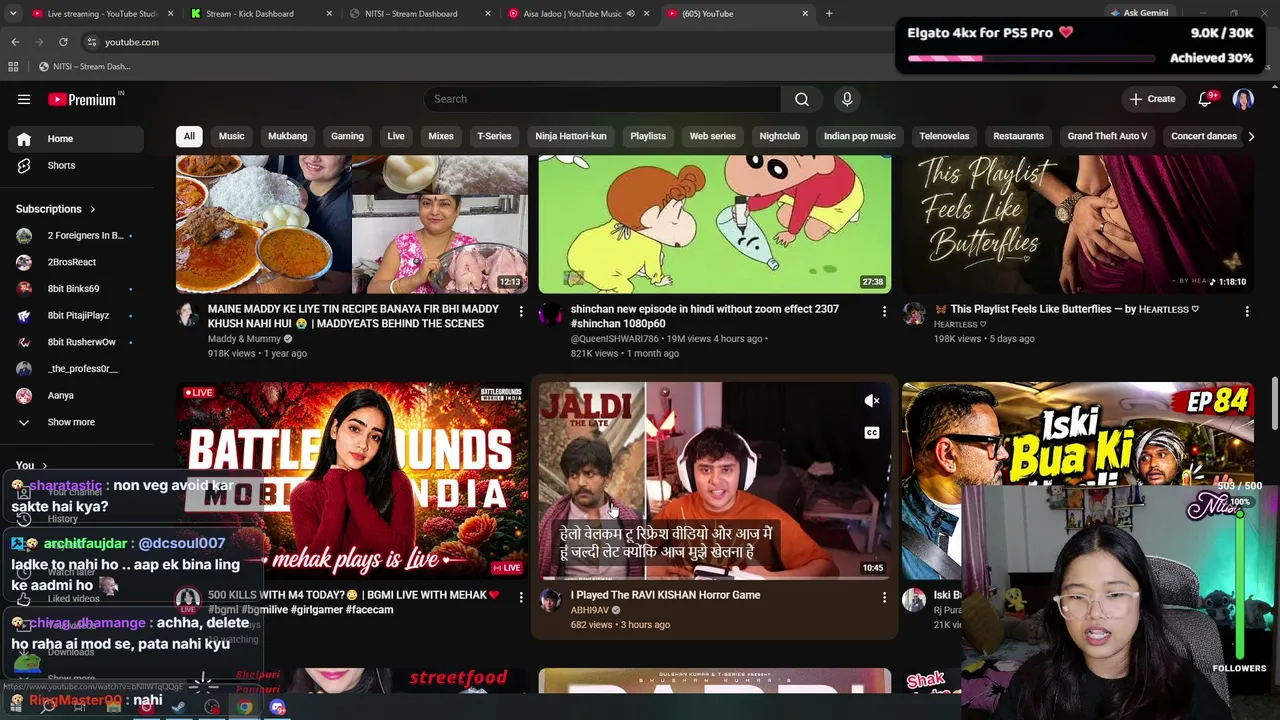
Task: Expand the Subscriptions section
Action: [x=56, y=209]
